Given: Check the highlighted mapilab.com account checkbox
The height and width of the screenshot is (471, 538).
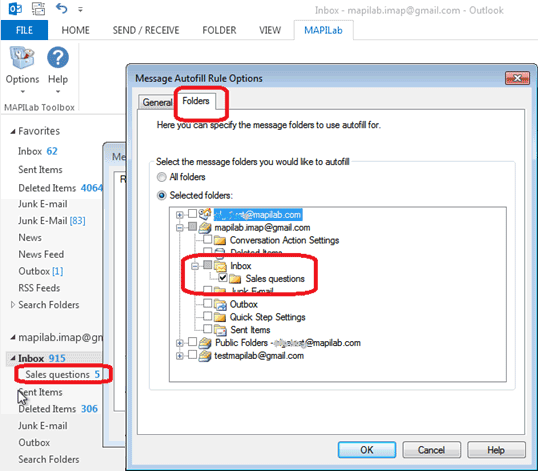Looking at the screenshot, I should [x=192, y=214].
